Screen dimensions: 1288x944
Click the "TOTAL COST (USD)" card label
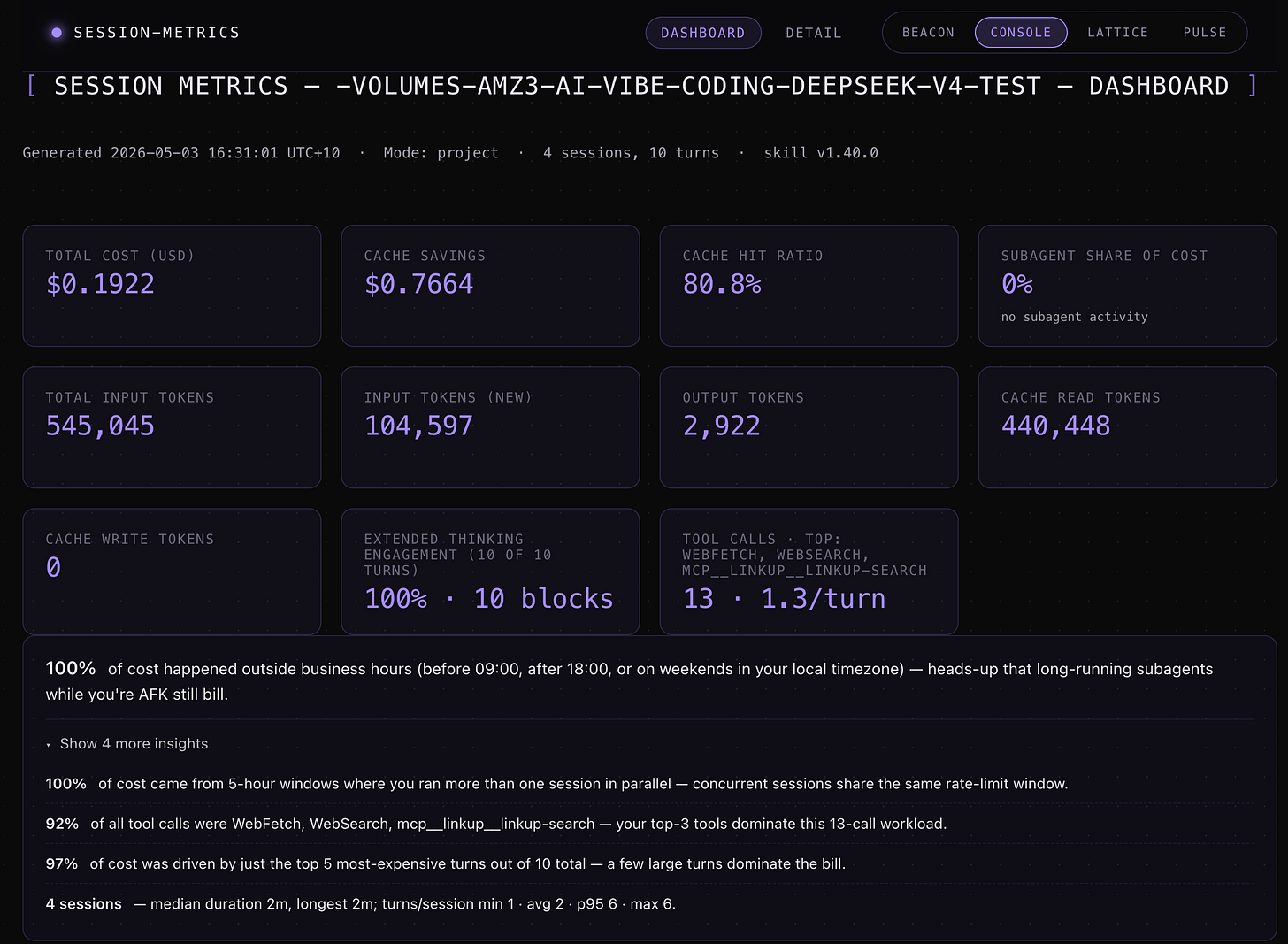point(119,256)
